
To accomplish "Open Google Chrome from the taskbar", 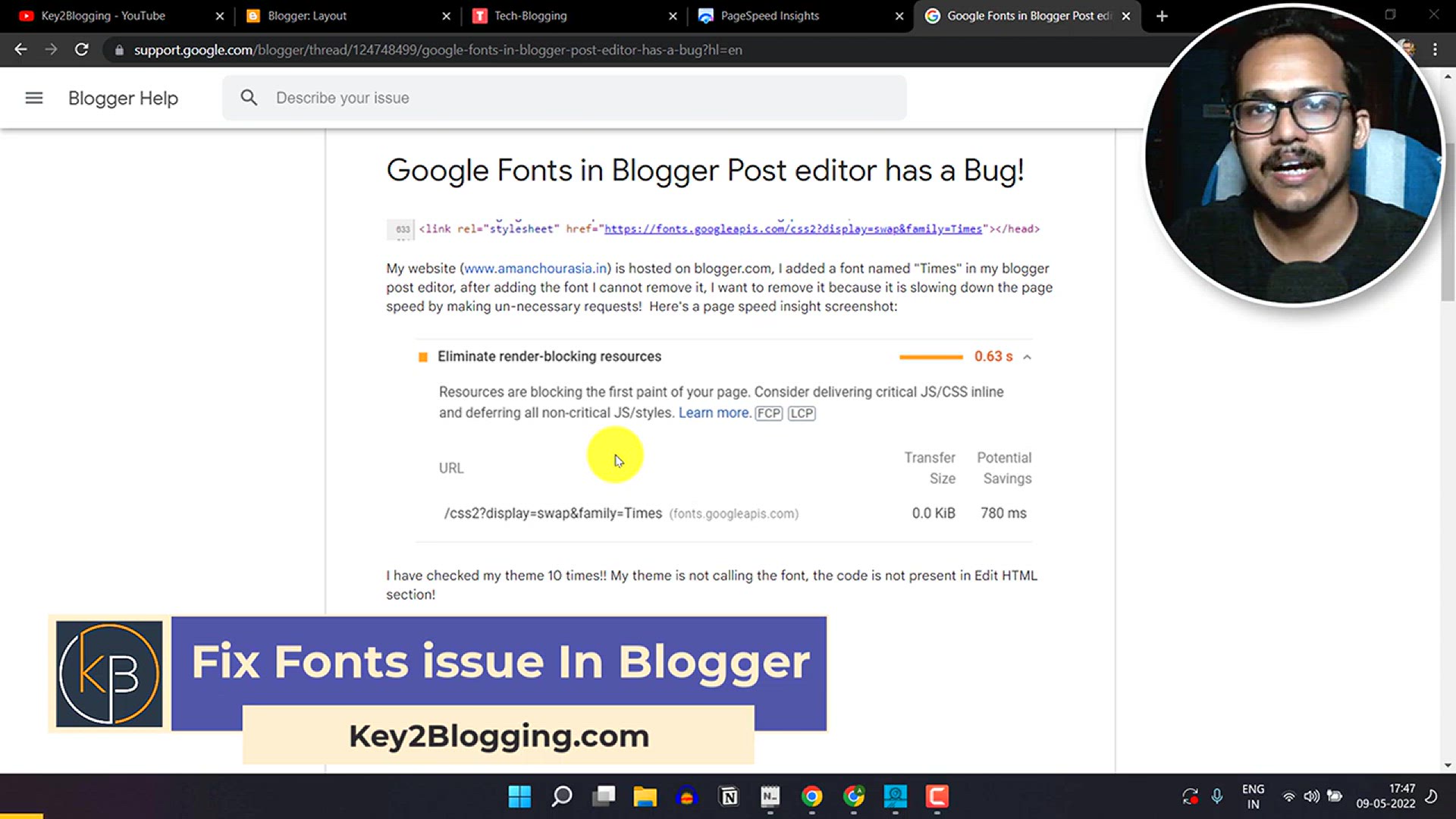I will point(812,796).
